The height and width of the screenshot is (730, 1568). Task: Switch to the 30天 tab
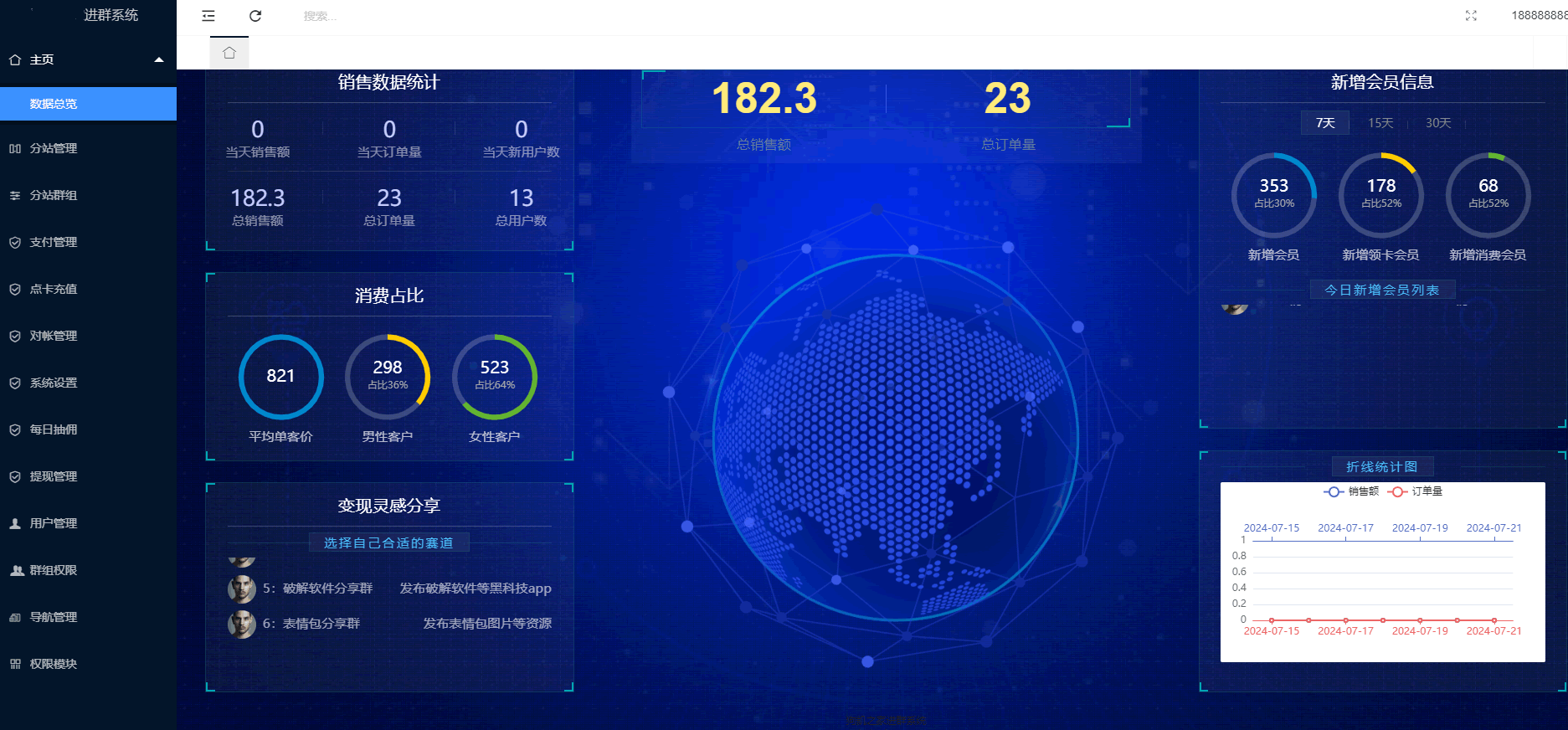tap(1437, 123)
